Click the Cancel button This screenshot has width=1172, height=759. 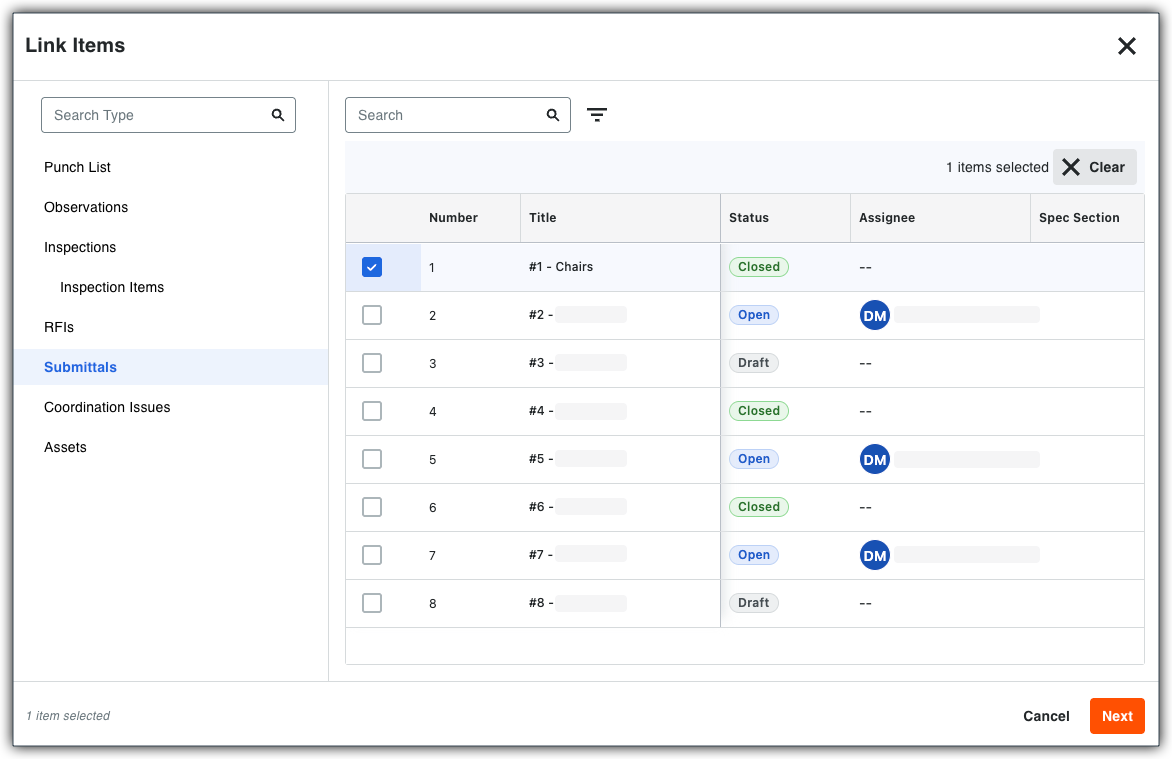tap(1046, 716)
